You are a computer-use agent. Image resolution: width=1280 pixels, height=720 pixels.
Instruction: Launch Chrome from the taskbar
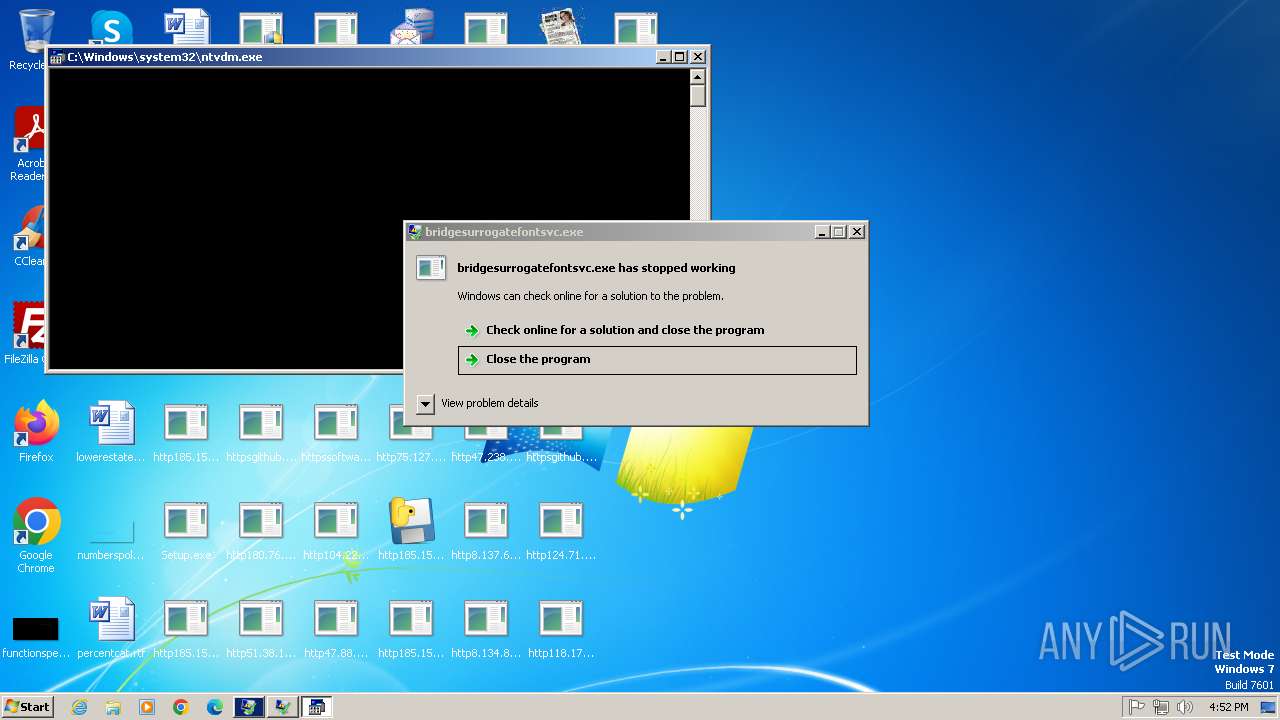[181, 707]
